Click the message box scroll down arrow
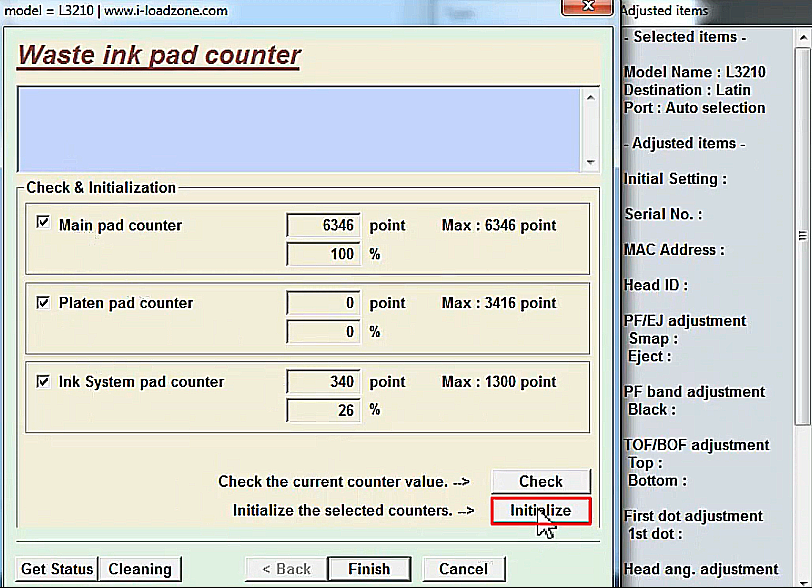 pyautogui.click(x=591, y=163)
